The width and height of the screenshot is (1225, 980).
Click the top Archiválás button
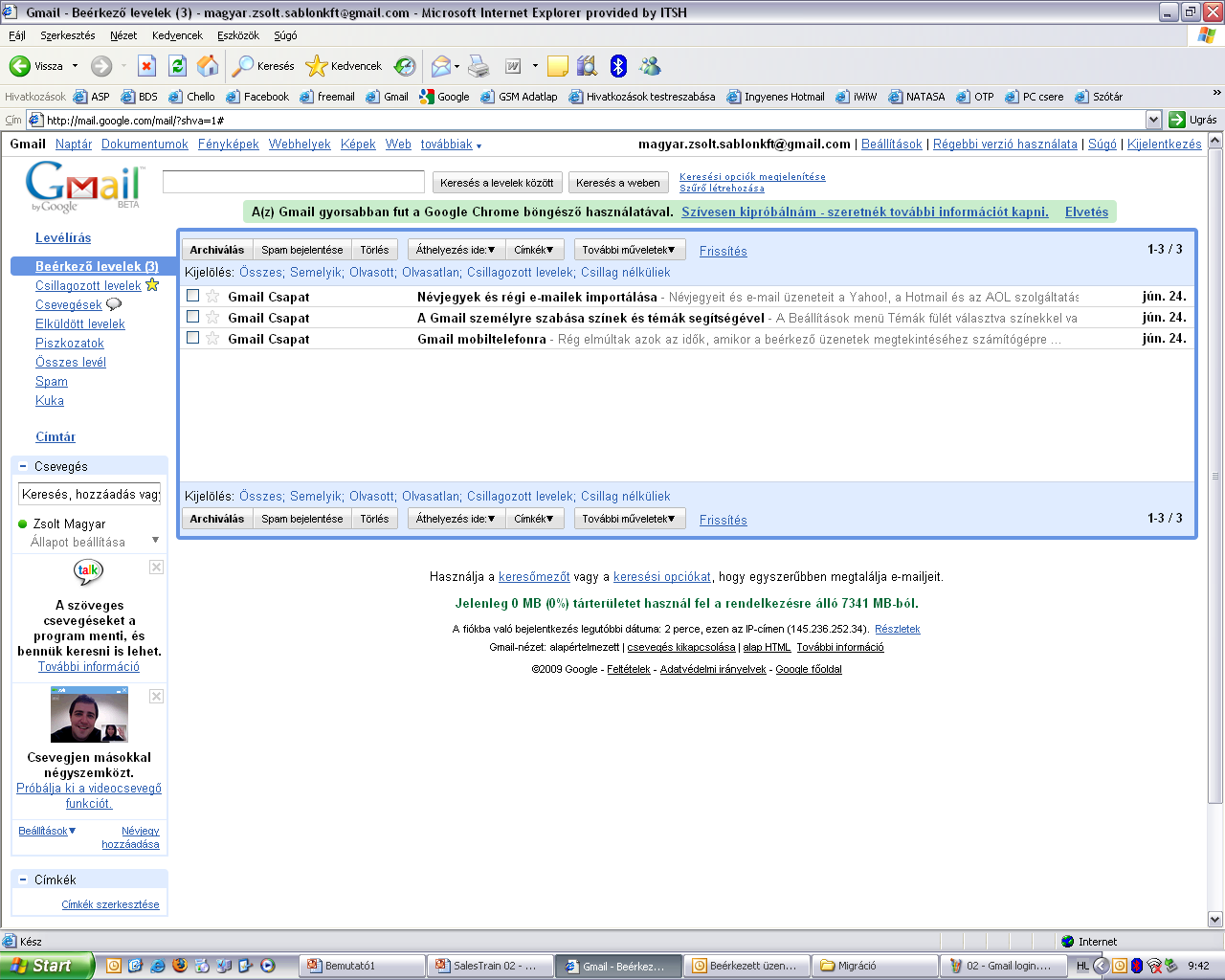pyautogui.click(x=217, y=250)
